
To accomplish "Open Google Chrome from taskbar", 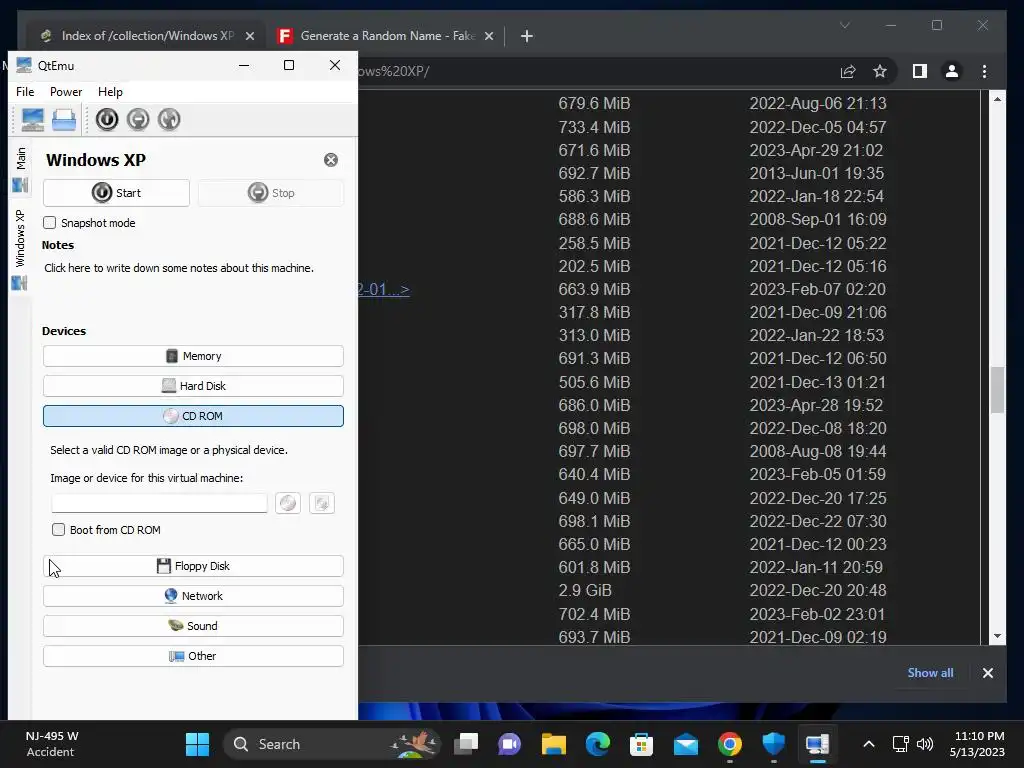I will coord(729,744).
